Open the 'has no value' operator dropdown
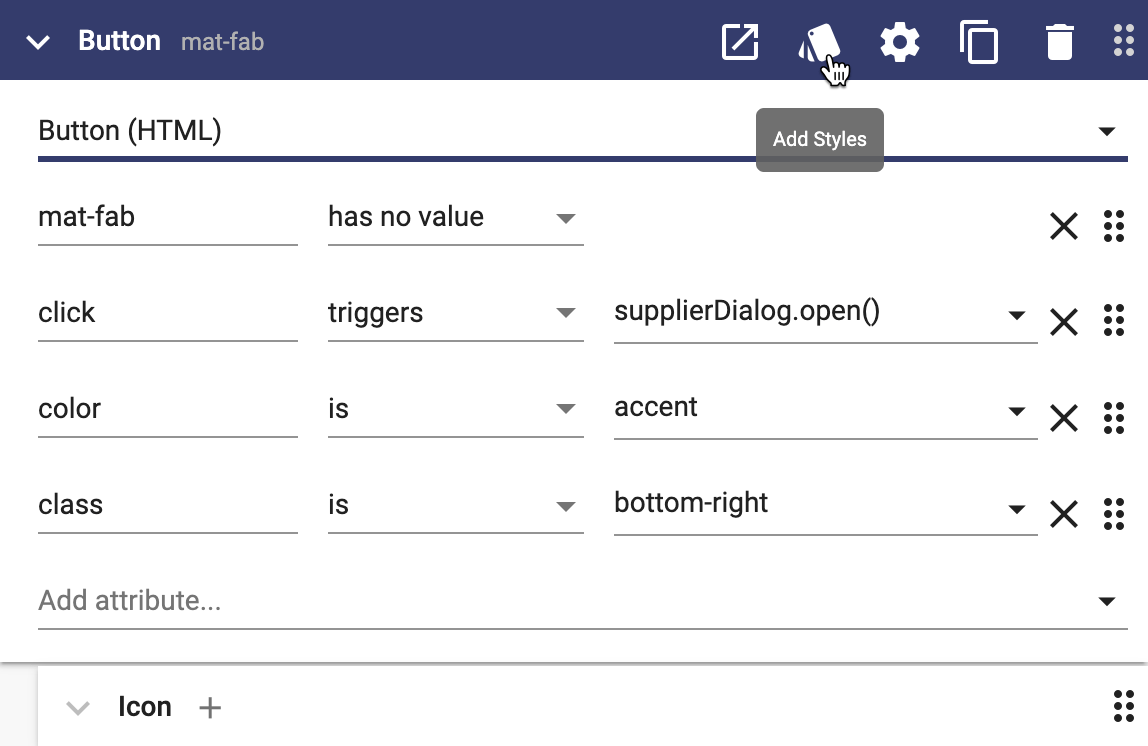Image resolution: width=1148 pixels, height=746 pixels. [x=565, y=218]
